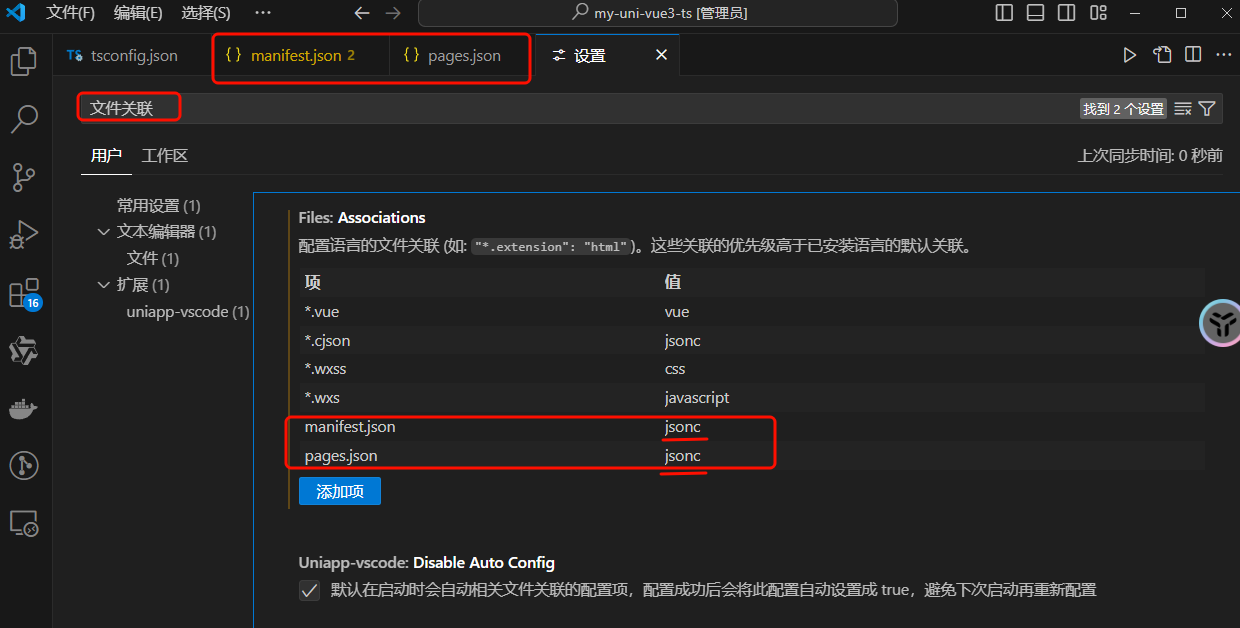Open the Git graph circular icon view
1240x628 pixels.
click(23, 465)
